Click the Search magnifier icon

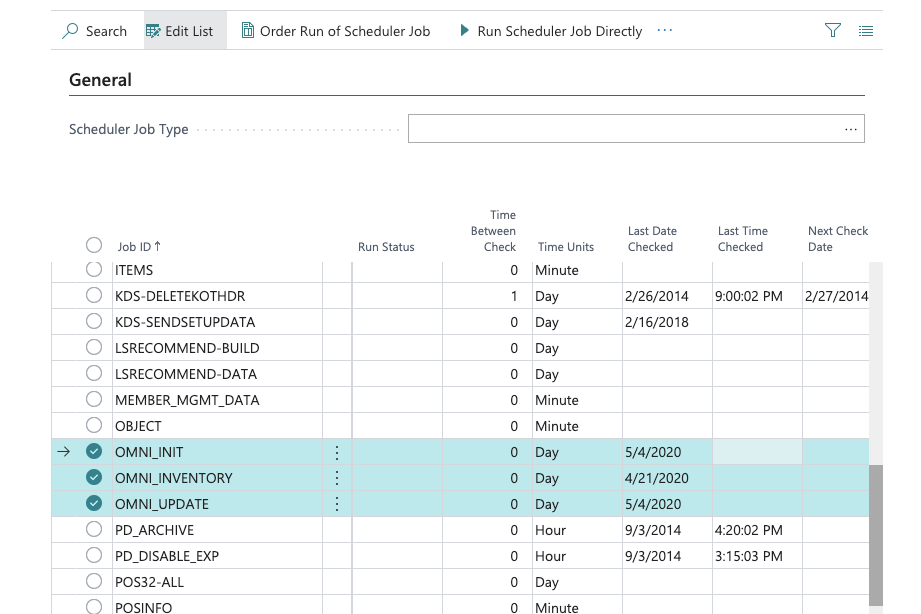coord(70,31)
